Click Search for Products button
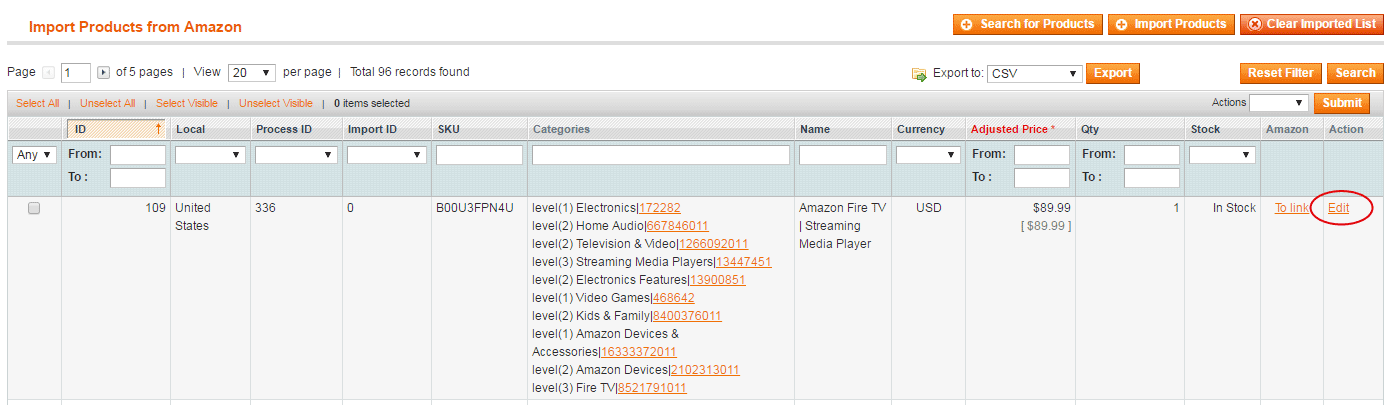The image size is (1397, 405). [x=1028, y=24]
